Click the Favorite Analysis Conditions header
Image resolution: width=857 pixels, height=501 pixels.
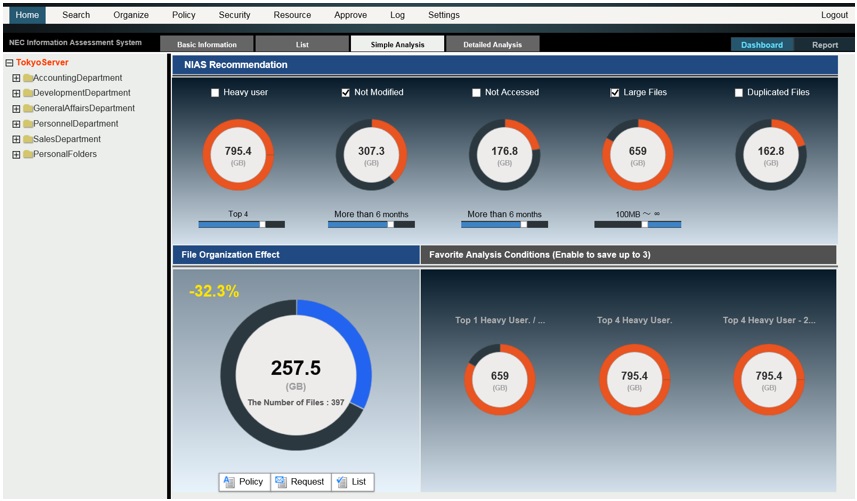pos(629,255)
